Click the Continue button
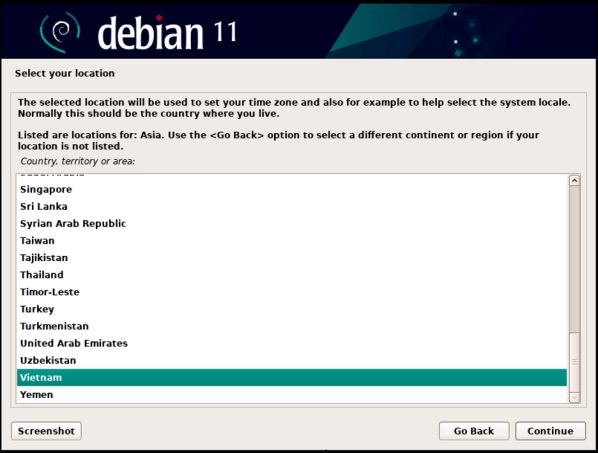 550,431
